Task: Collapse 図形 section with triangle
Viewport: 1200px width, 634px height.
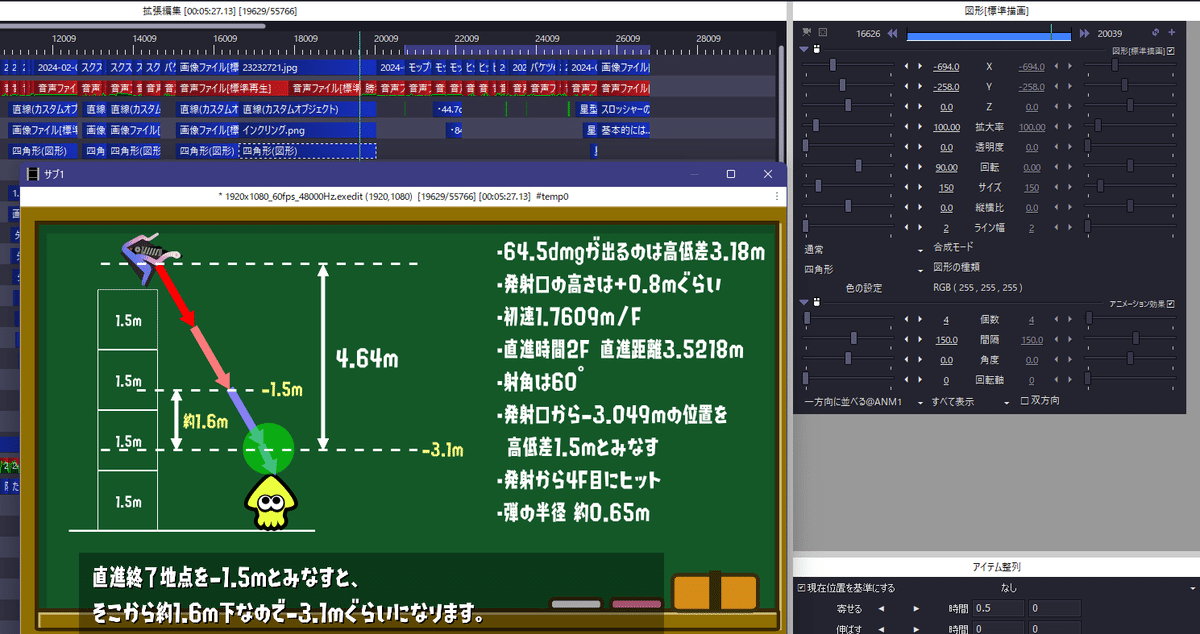Action: [804, 49]
